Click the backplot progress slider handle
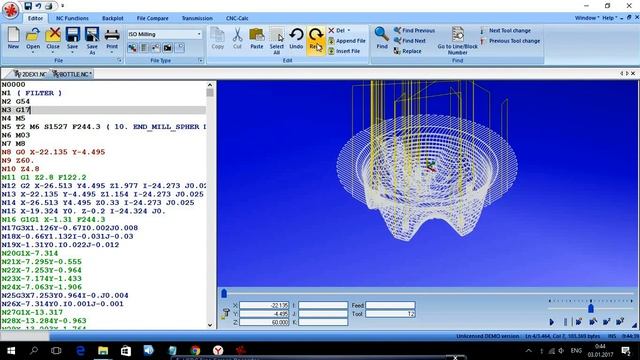 pos(224,293)
